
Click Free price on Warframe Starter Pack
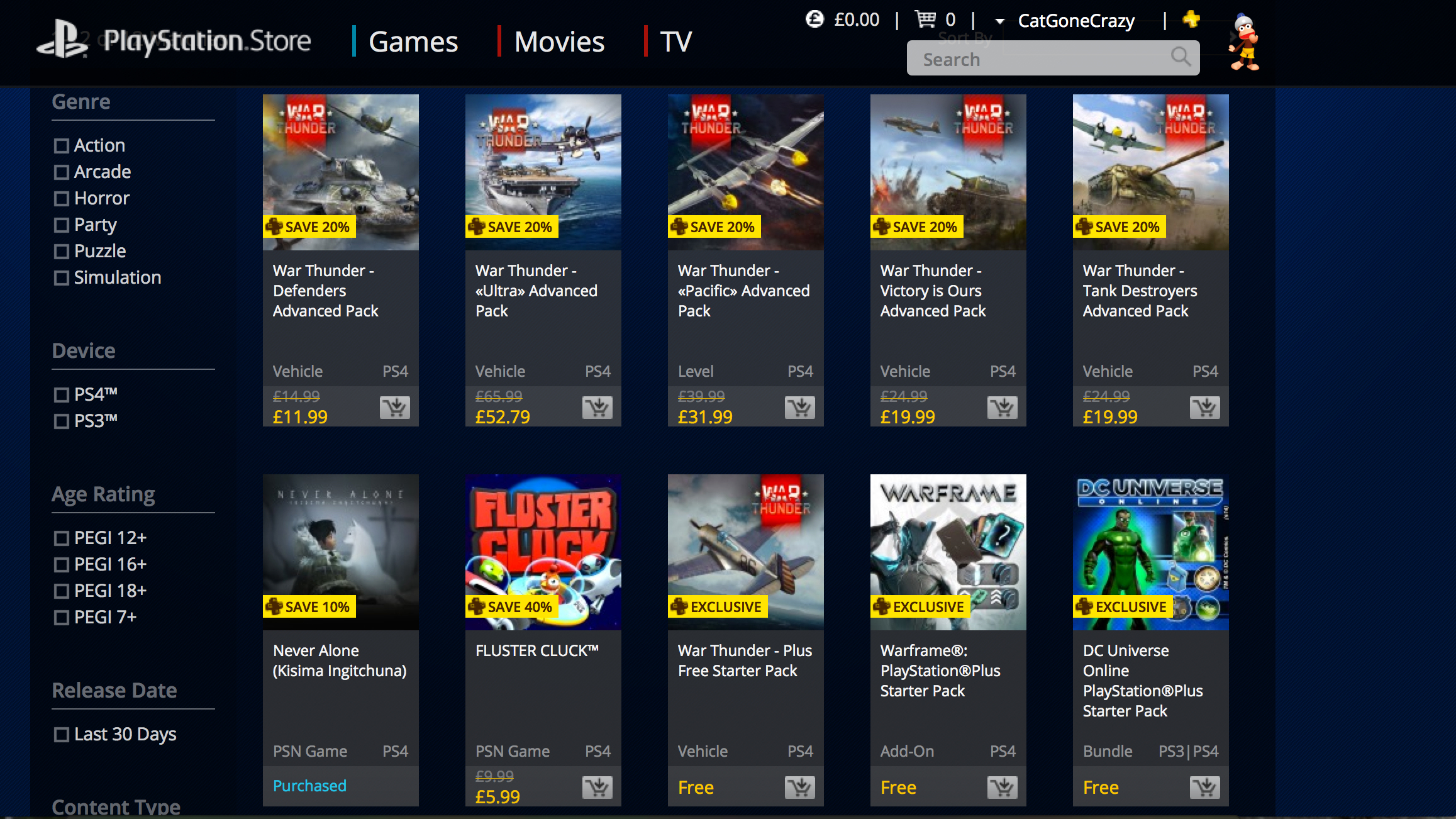(898, 788)
